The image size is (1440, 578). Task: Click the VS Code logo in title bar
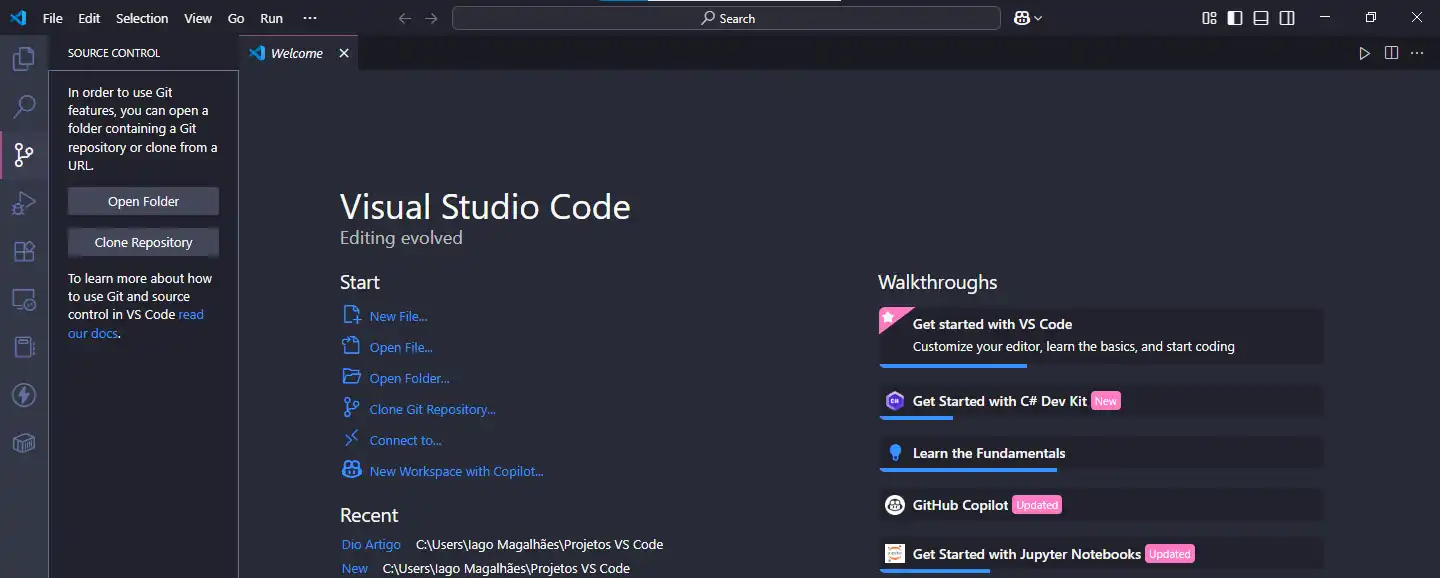point(18,18)
